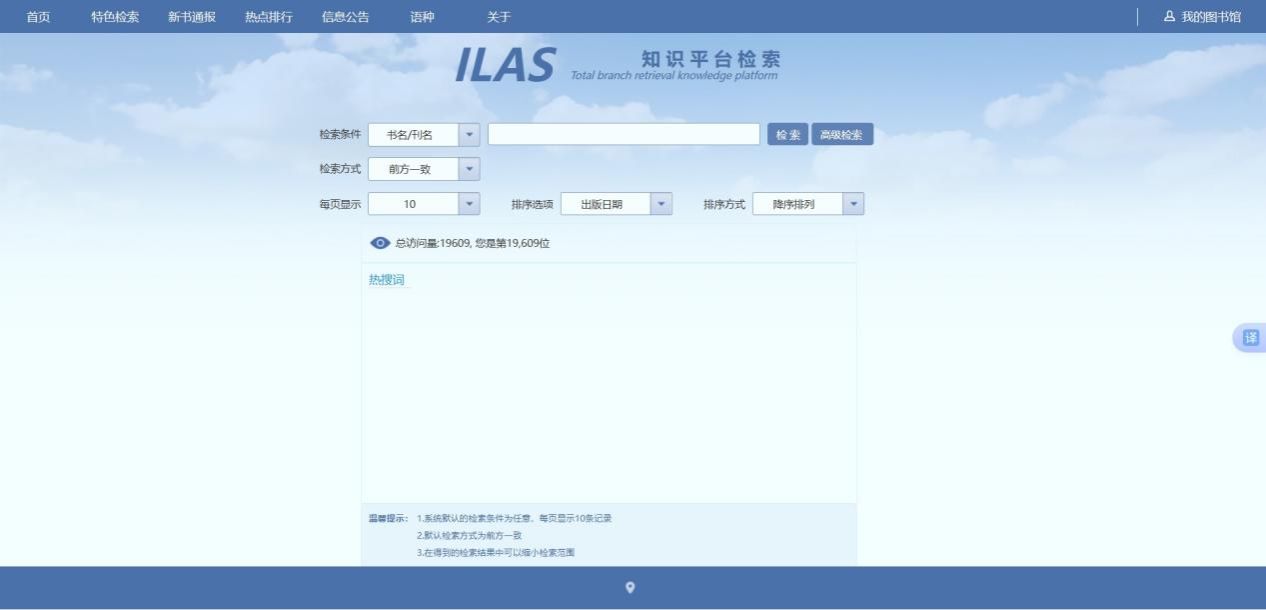Open the 语种 language menu
1266x610 pixels.
pos(422,17)
